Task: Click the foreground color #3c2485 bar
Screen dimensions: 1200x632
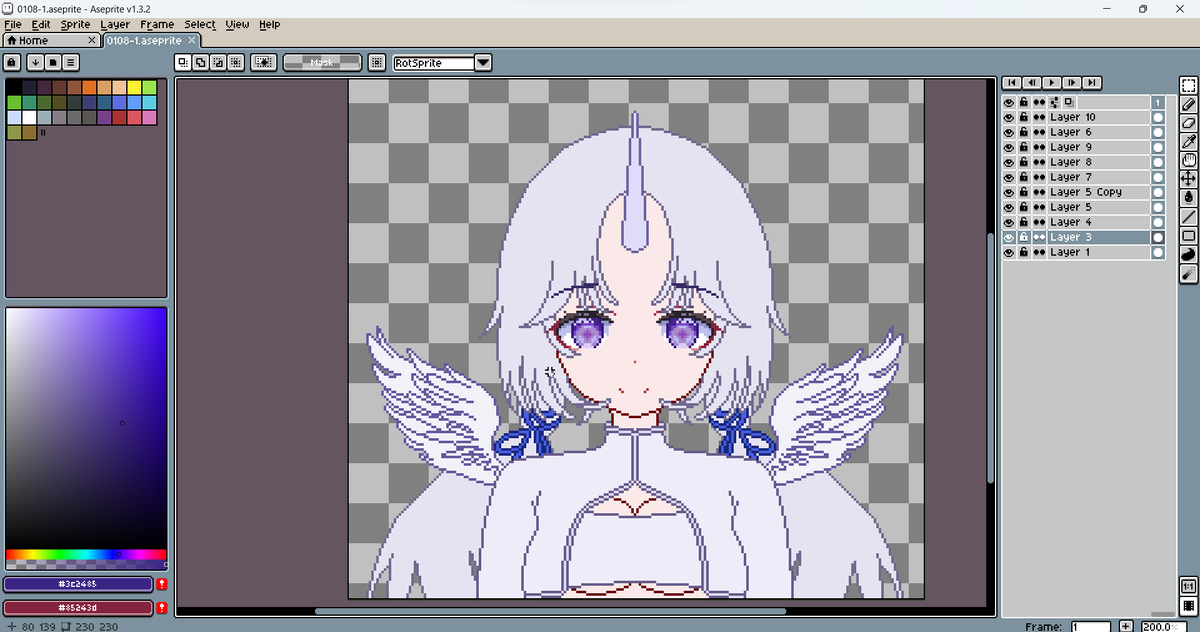Action: (x=78, y=584)
